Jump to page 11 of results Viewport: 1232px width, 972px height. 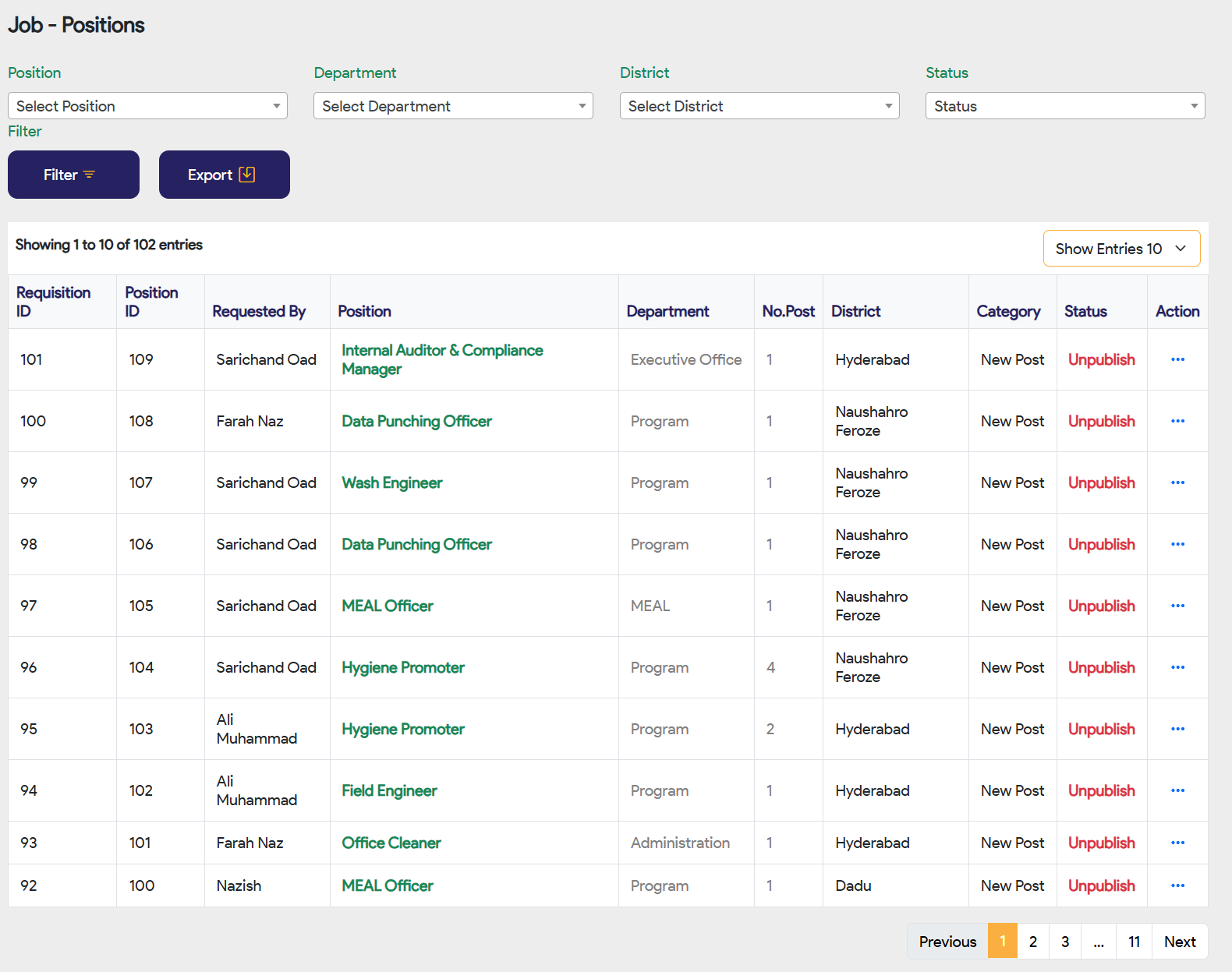pos(1134,942)
